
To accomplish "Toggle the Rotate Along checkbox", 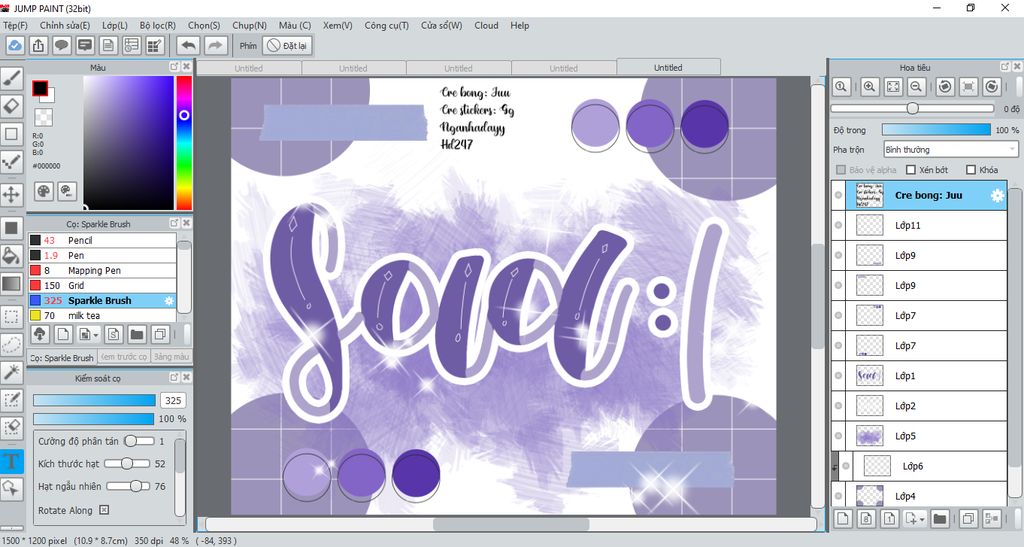I will (104, 510).
